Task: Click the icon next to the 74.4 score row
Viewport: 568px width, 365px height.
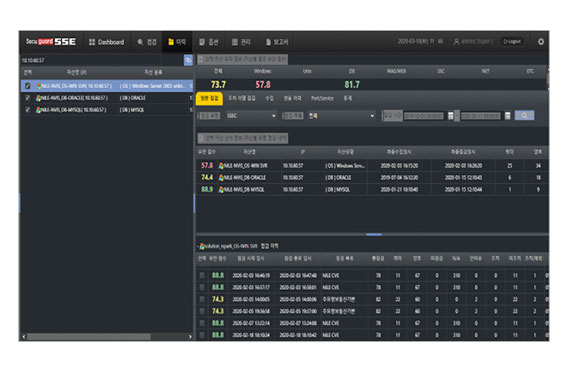Action: tap(221, 178)
